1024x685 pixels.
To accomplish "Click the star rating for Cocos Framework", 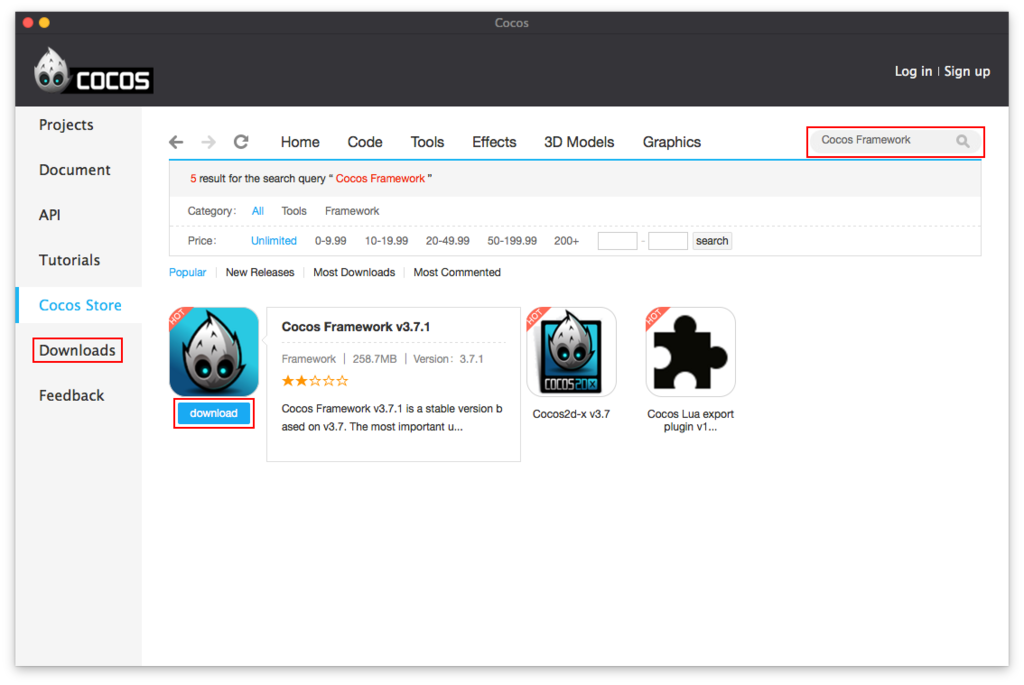I will coord(315,381).
